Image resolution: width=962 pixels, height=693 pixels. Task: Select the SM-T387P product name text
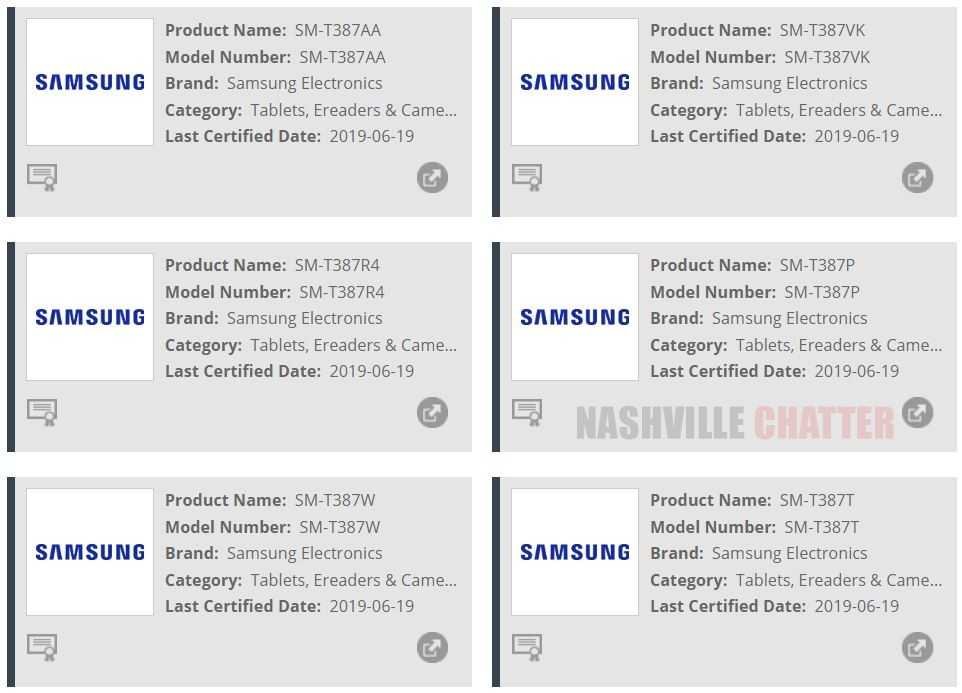pyautogui.click(x=817, y=265)
